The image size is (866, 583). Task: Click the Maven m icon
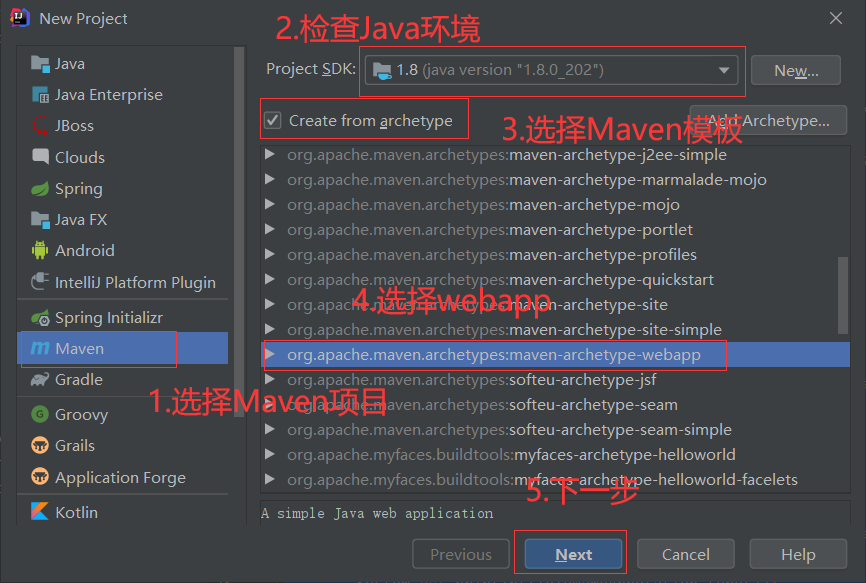(x=40, y=348)
